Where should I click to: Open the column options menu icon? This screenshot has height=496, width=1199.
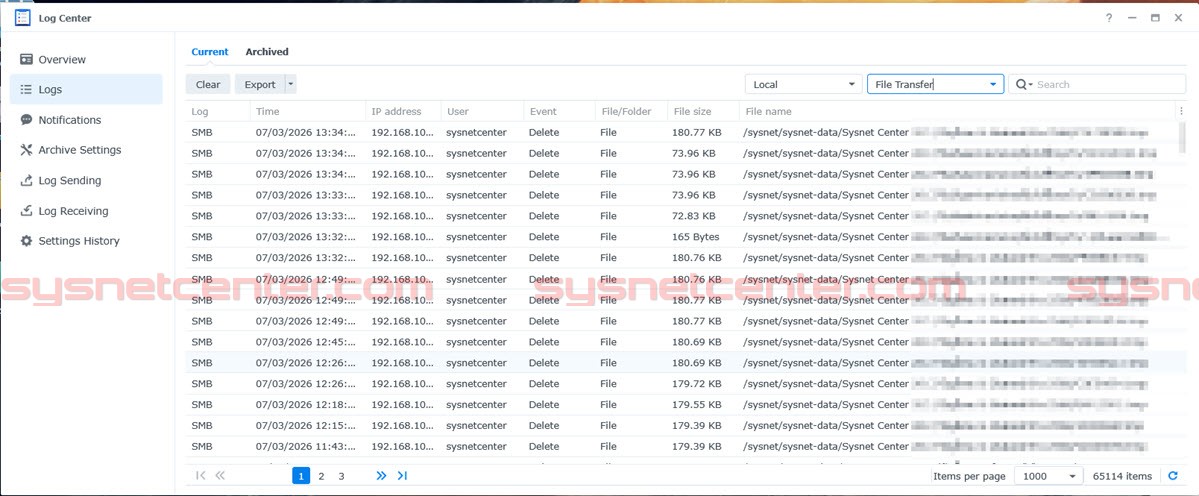(x=1181, y=112)
